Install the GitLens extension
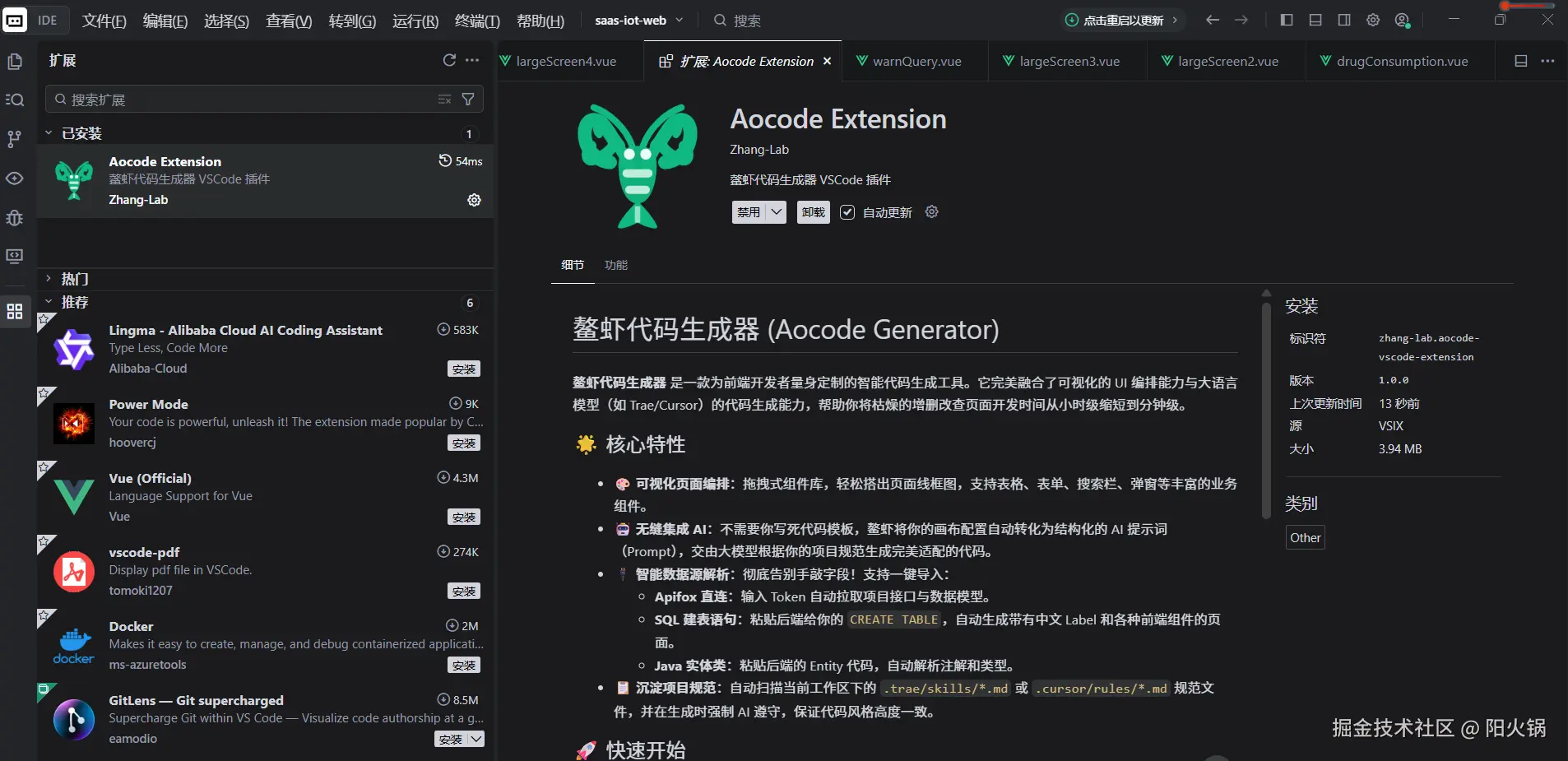 (451, 739)
